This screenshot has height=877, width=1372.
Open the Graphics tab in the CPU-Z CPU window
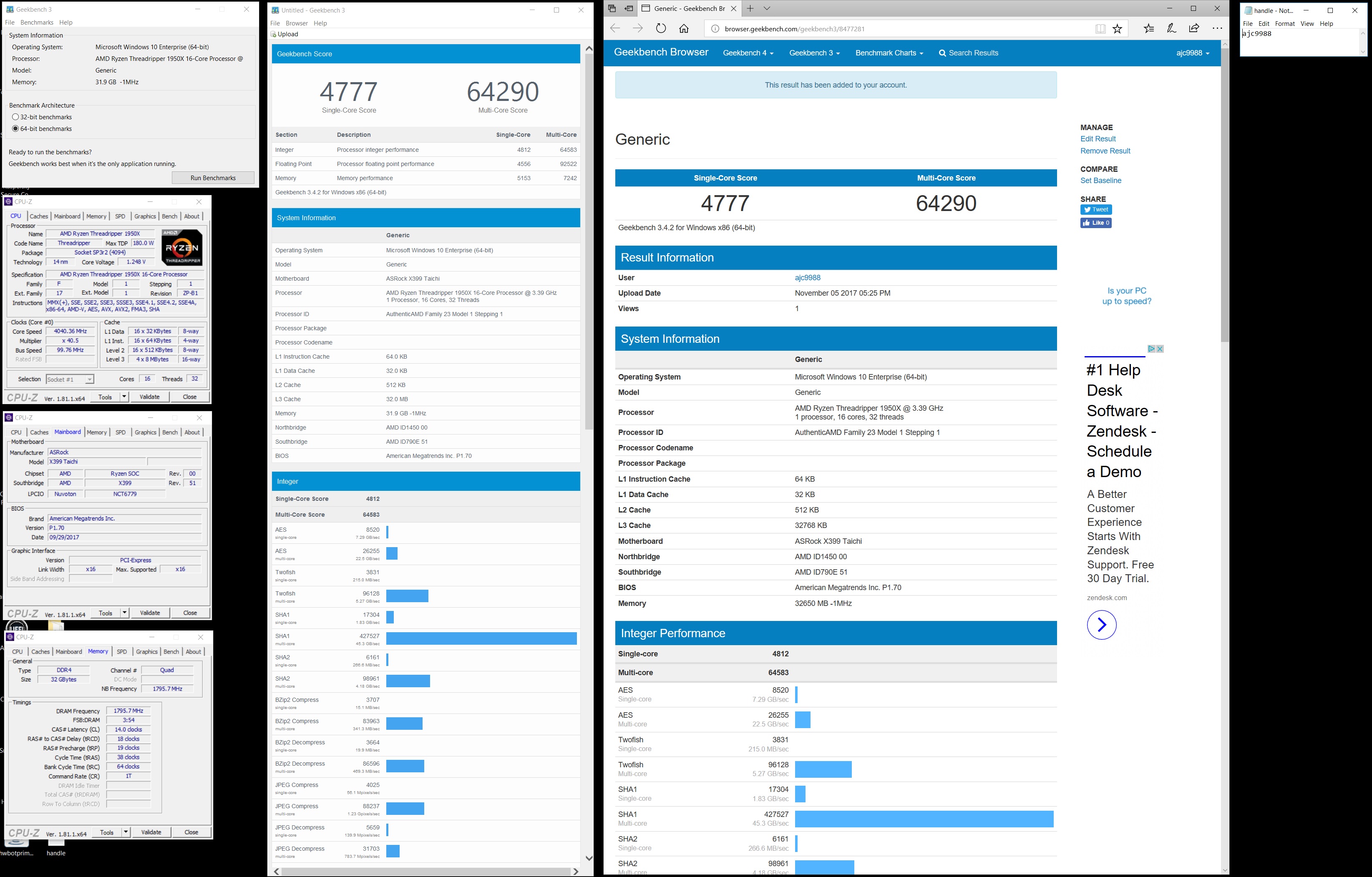coord(145,216)
